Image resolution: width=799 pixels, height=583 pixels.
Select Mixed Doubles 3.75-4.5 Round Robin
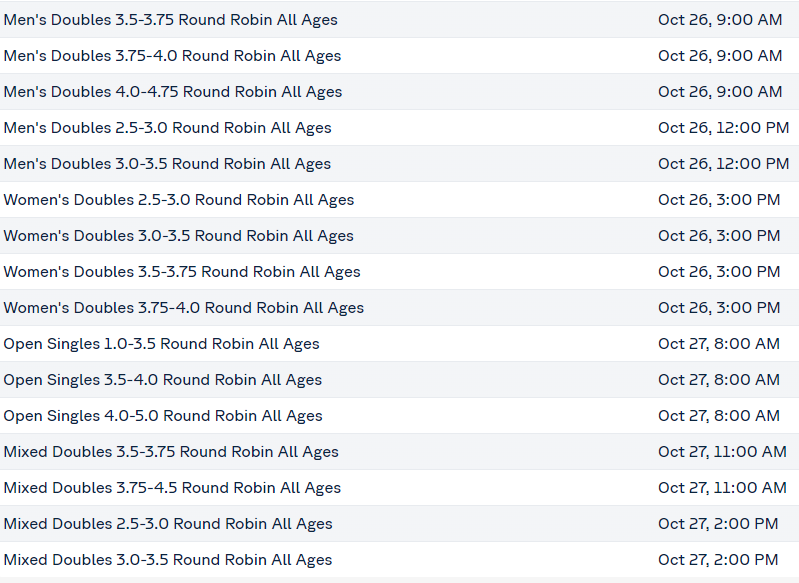pos(172,488)
